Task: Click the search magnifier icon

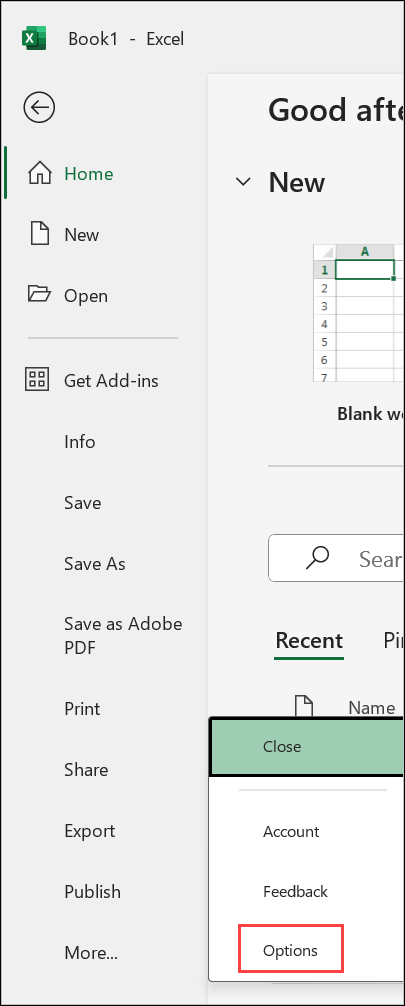Action: point(317,558)
